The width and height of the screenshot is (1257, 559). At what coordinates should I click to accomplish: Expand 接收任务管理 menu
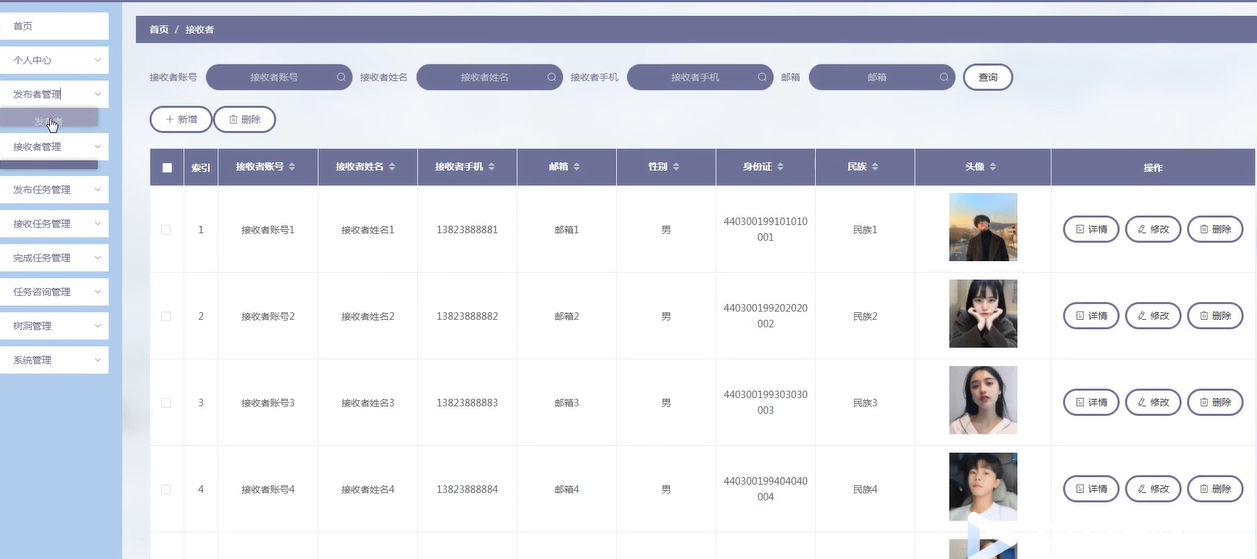tap(54, 224)
